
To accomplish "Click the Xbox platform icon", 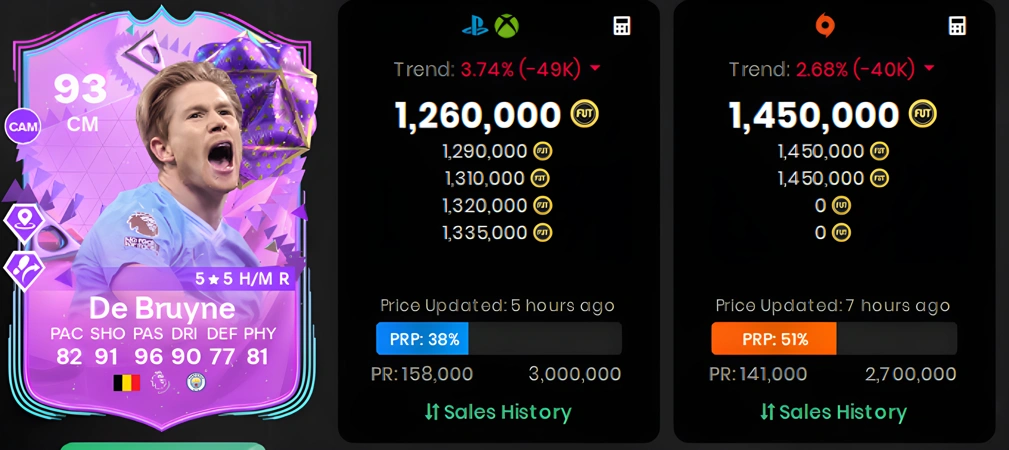I will [x=506, y=26].
